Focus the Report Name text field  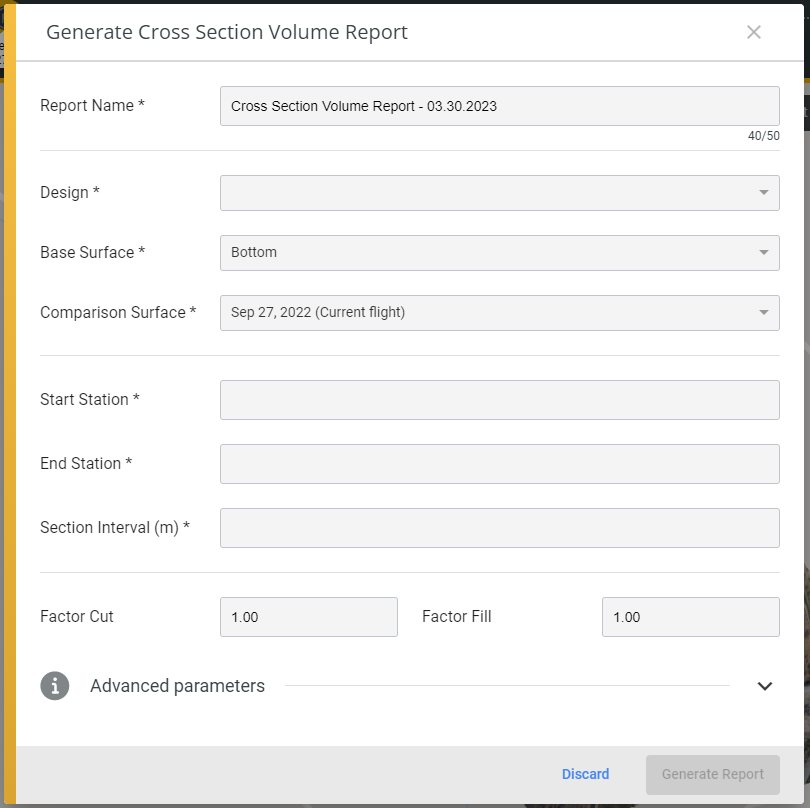tap(500, 106)
